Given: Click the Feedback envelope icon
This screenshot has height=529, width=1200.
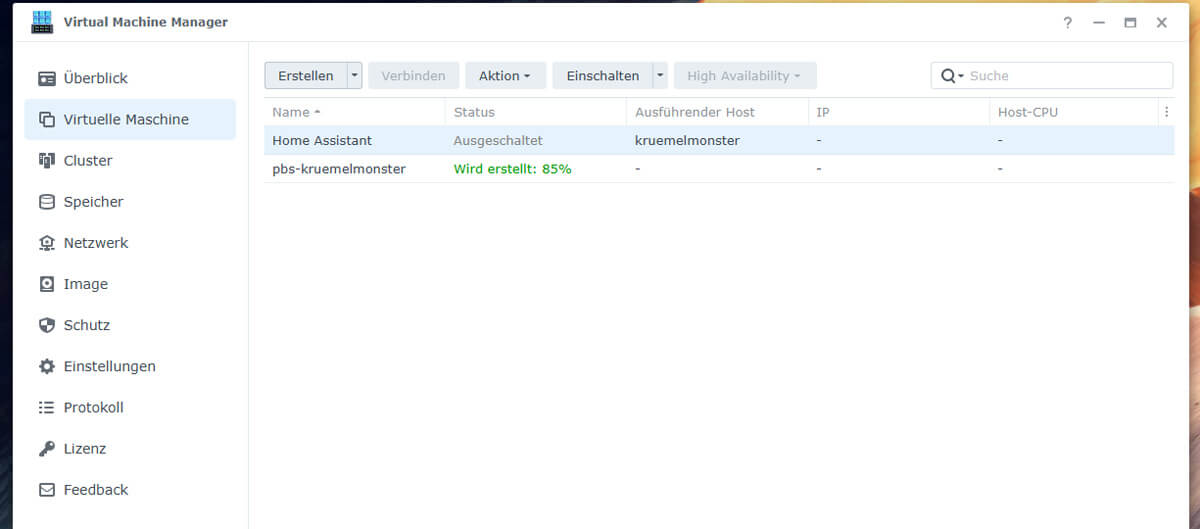Looking at the screenshot, I should tap(47, 490).
